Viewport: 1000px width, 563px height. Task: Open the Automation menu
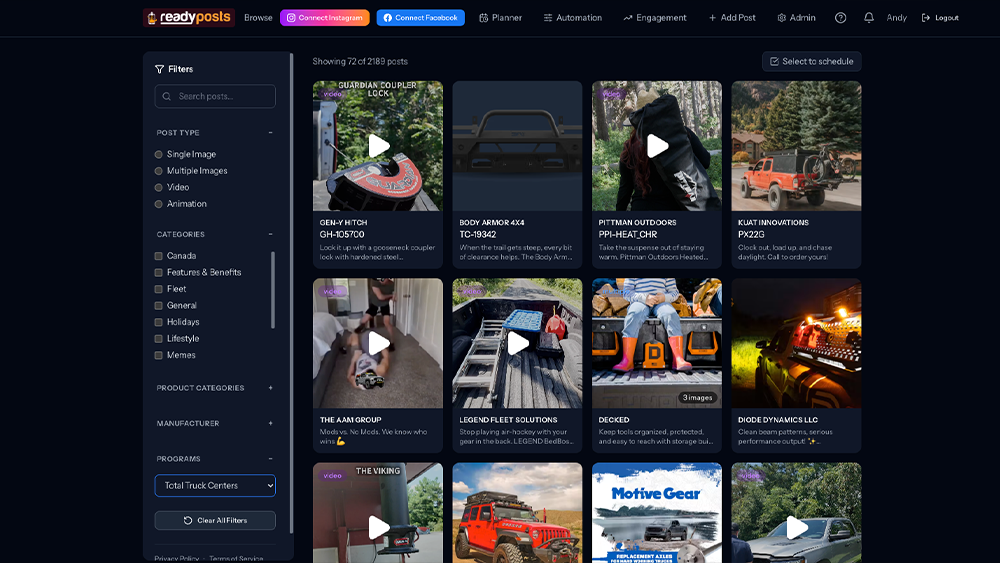point(573,18)
